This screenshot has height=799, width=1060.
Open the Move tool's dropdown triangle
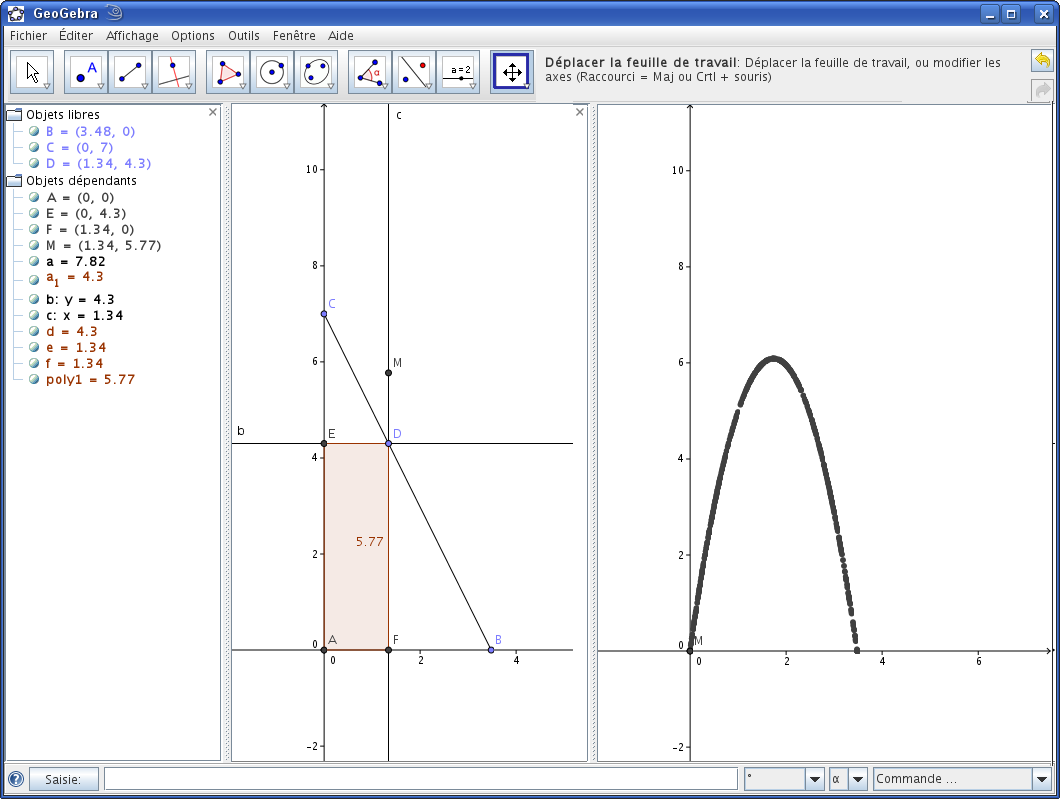47,87
